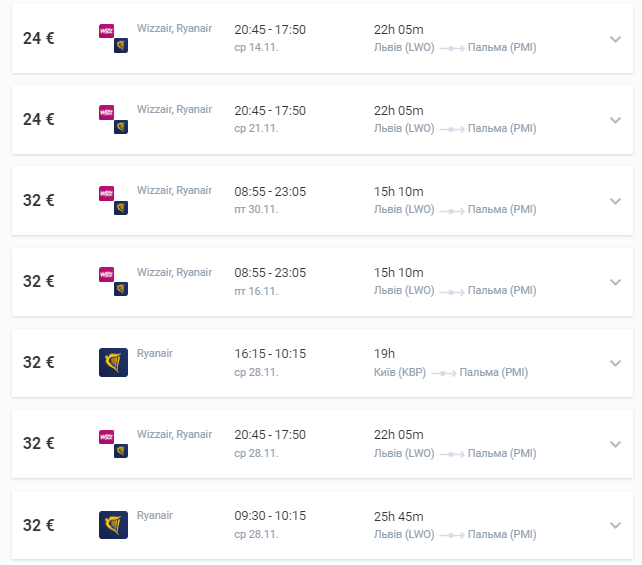
Task: Click route arrow icon on Київ to Пальма
Action: pyautogui.click(x=444, y=373)
